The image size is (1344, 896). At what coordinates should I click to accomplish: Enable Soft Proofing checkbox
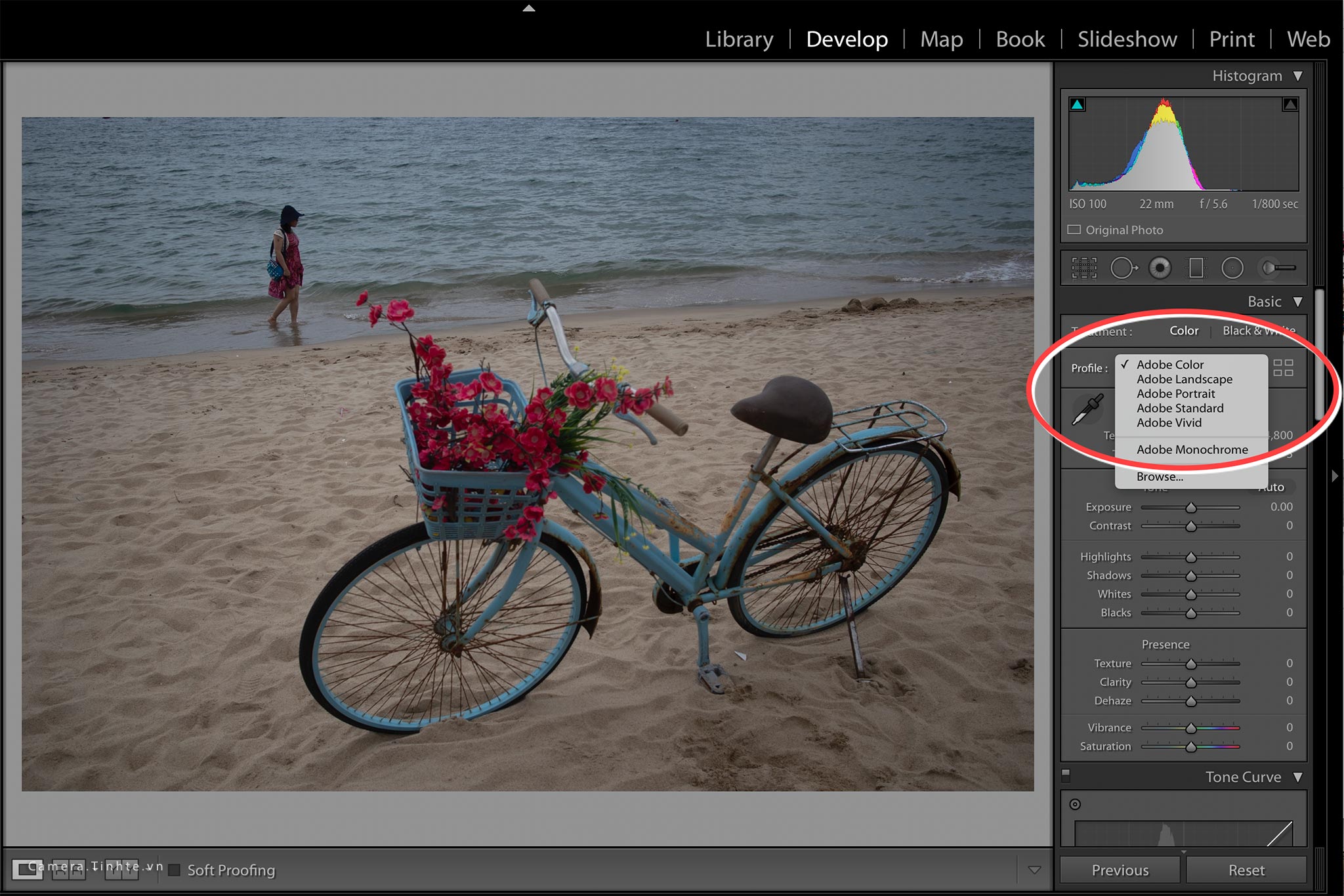[175, 870]
